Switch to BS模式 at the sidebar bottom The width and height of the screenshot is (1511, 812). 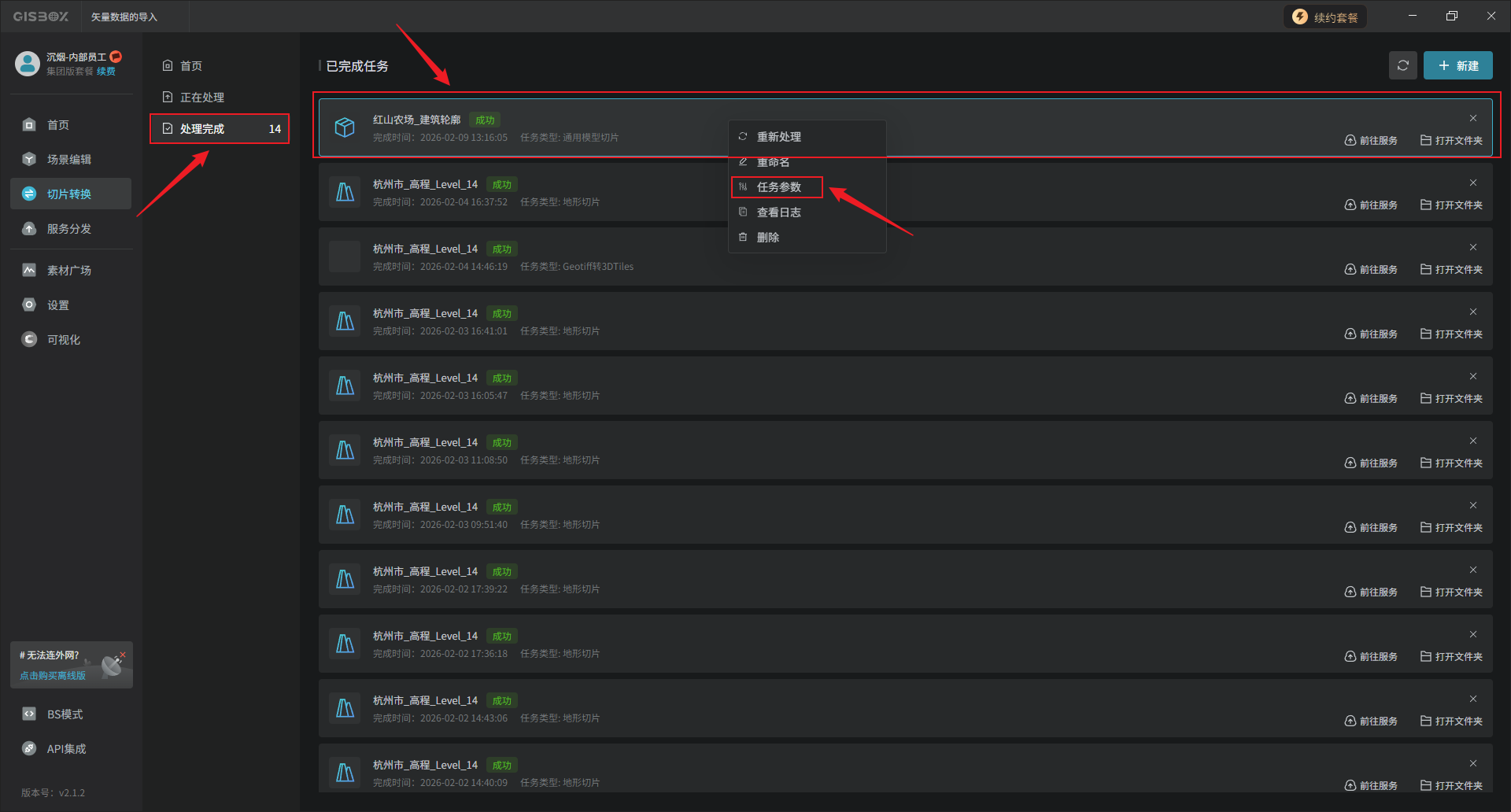65,714
